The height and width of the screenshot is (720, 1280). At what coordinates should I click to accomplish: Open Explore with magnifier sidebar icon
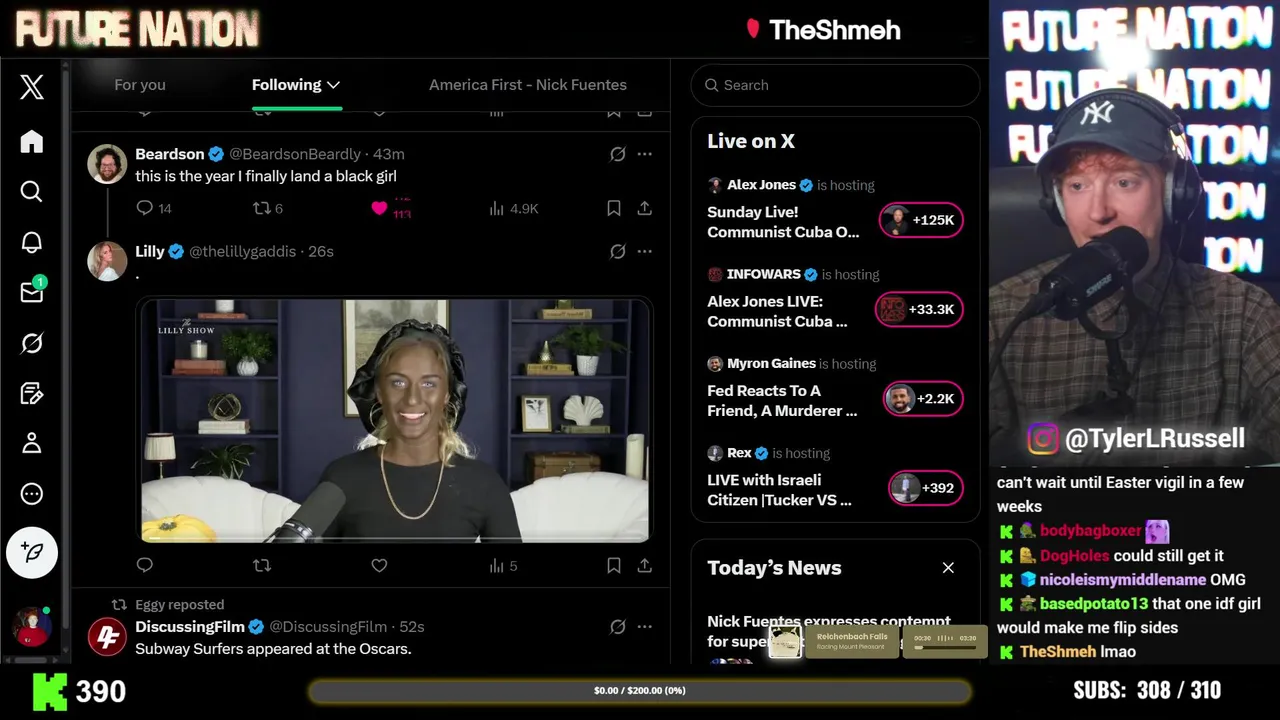coord(32,191)
